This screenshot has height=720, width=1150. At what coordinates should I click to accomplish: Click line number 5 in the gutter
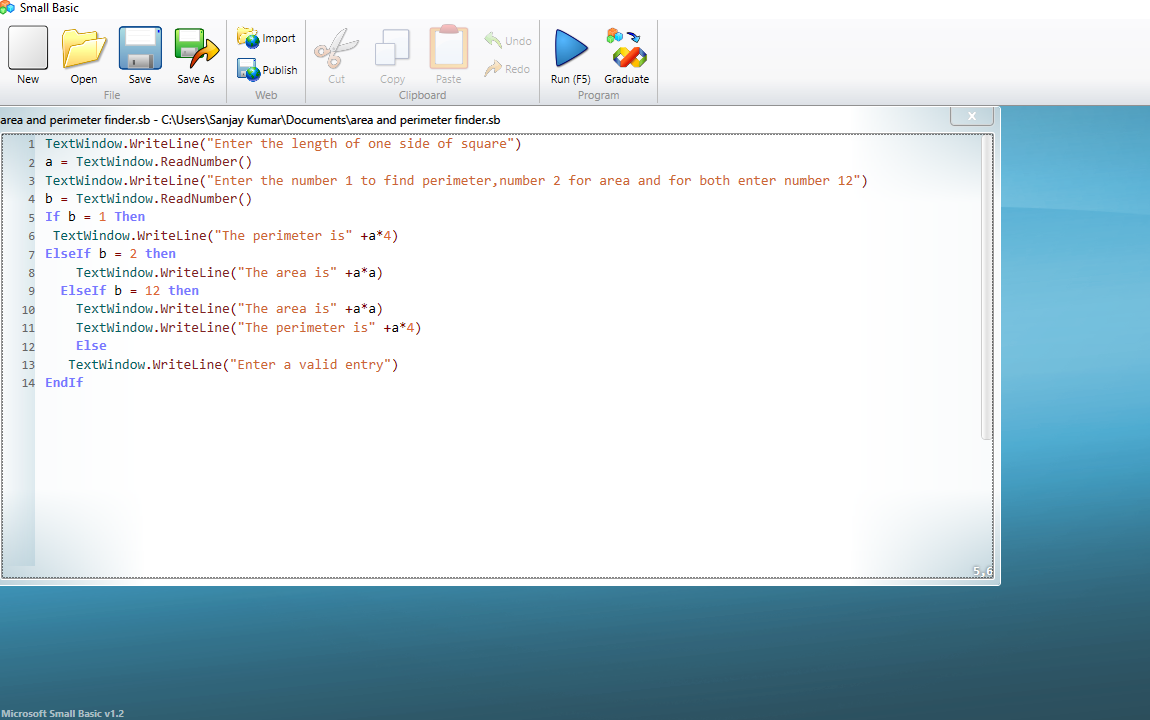click(x=30, y=216)
